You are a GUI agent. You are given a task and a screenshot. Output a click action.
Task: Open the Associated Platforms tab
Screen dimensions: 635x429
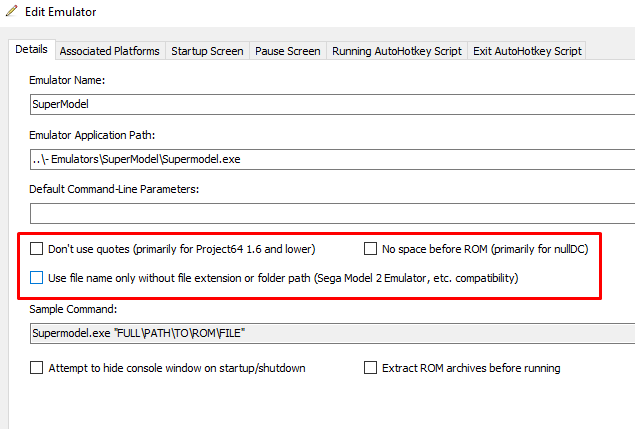pos(110,51)
